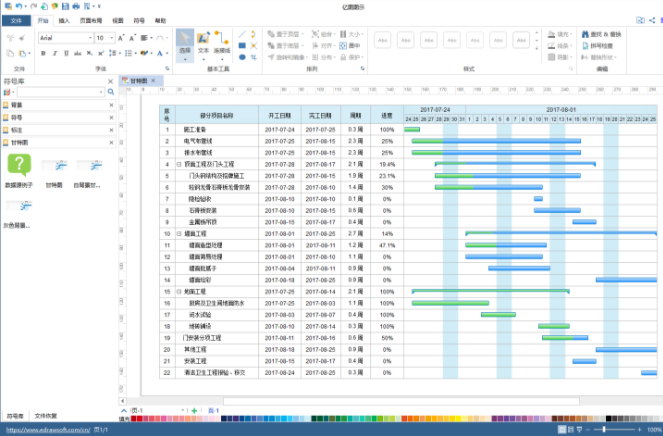Click the search magnifier in symbol library

[x=111, y=92]
